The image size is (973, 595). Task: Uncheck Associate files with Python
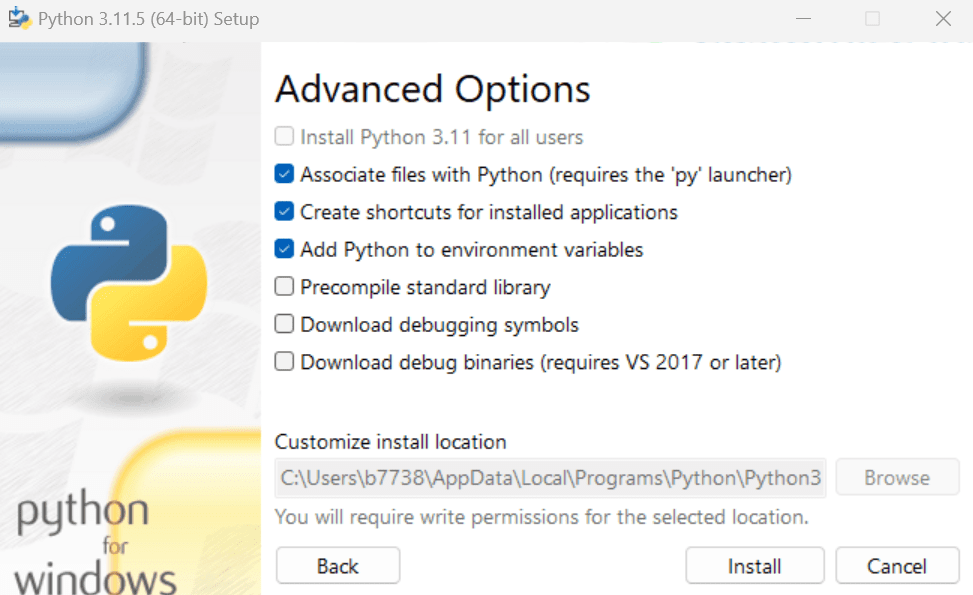point(285,175)
